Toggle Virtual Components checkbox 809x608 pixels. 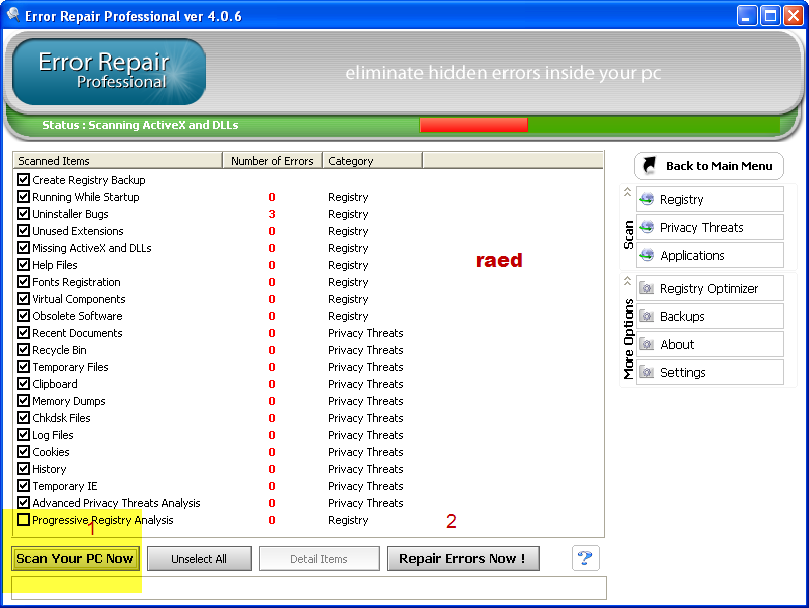(23, 299)
